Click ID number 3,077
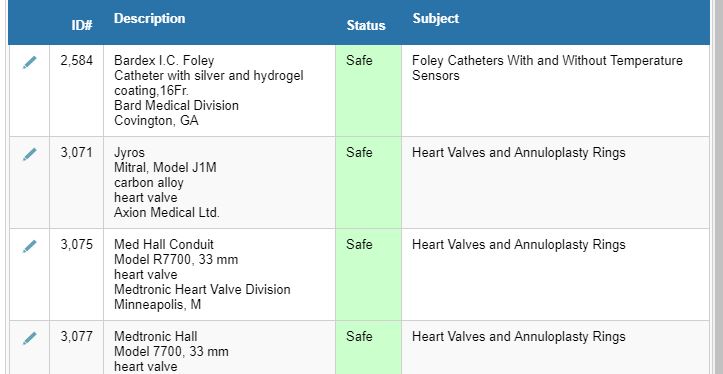Screen dimensions: 723x374 [77, 337]
